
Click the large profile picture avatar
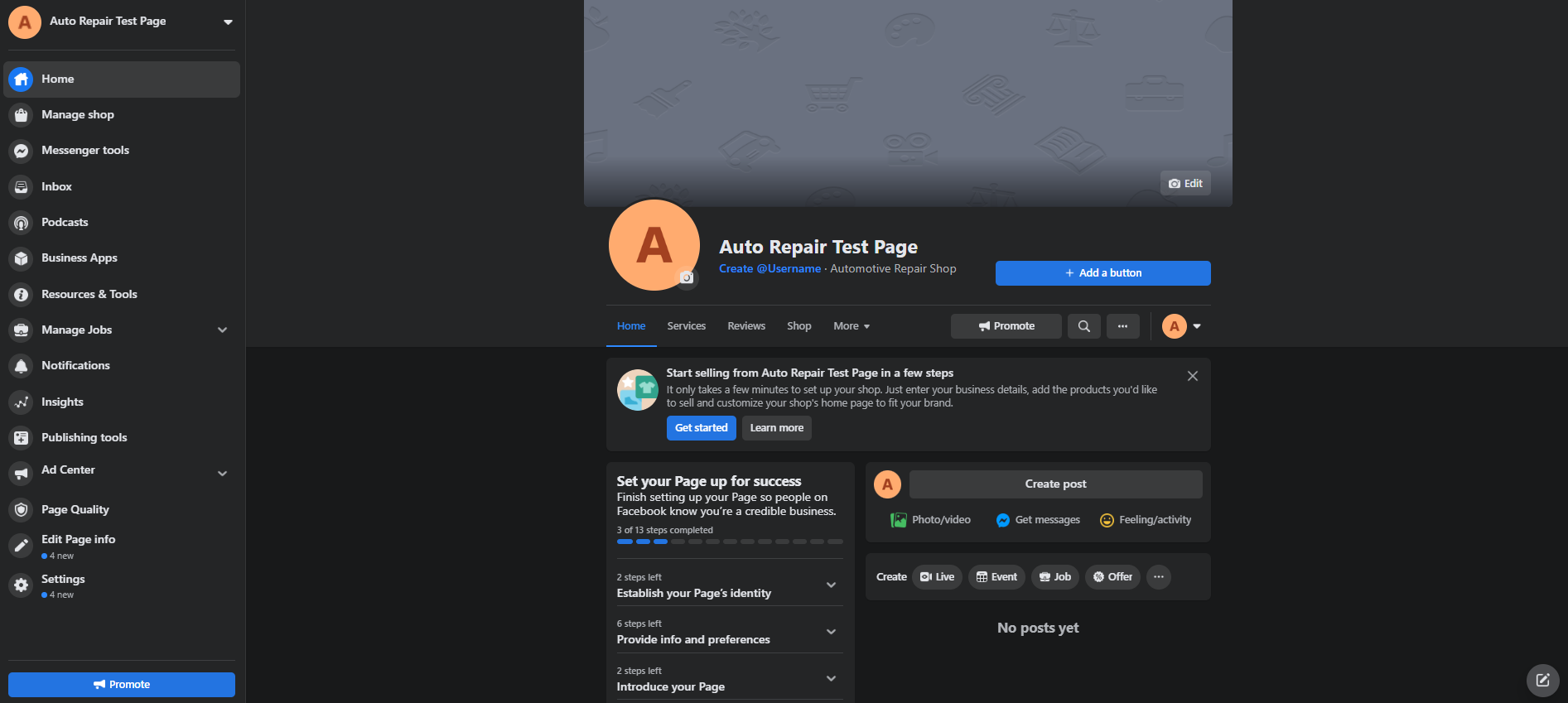pyautogui.click(x=654, y=245)
